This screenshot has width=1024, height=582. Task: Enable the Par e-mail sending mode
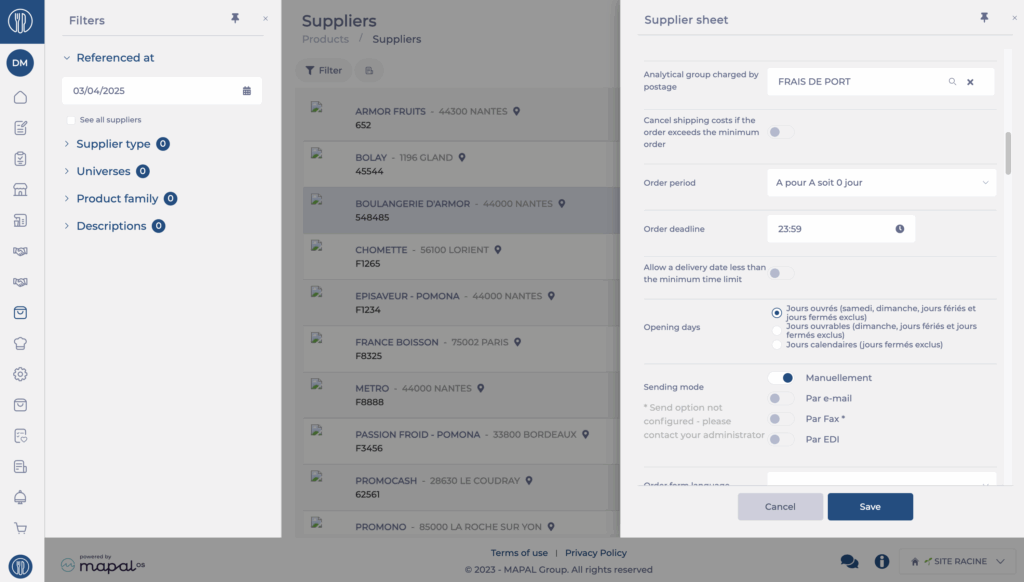click(x=781, y=399)
